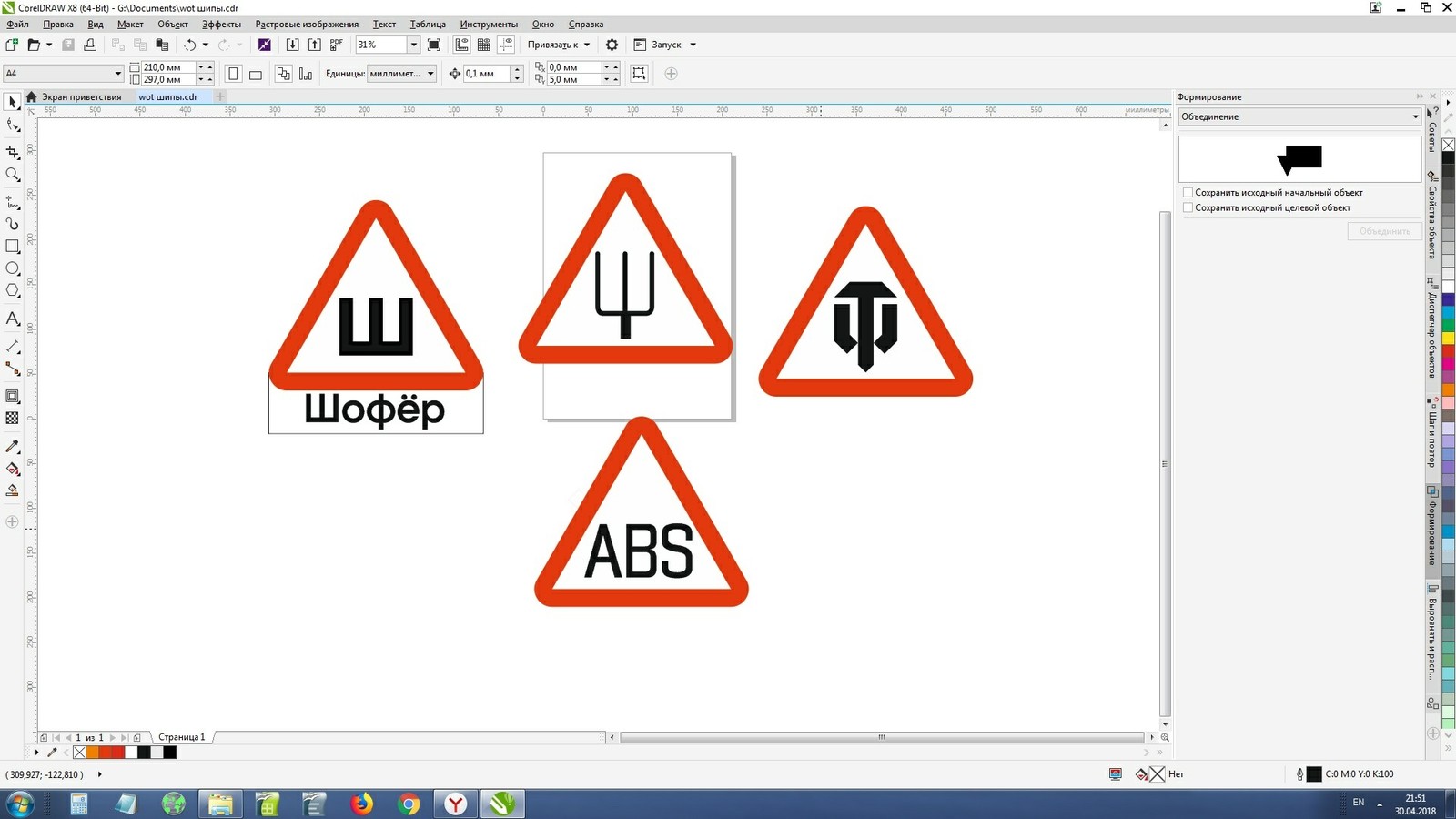
Task: Select the Connector tool
Action: (x=13, y=369)
